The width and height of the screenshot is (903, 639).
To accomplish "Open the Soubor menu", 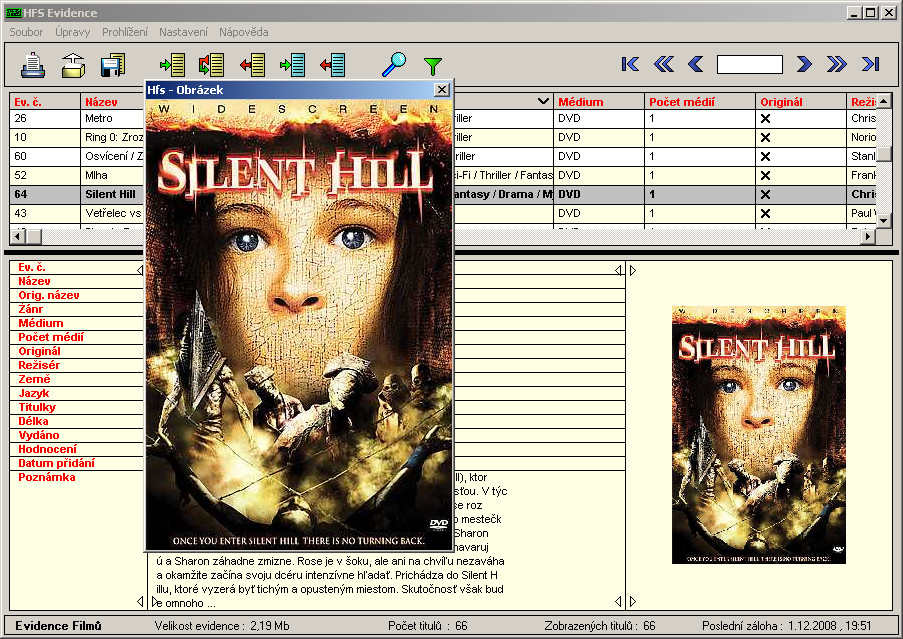I will 26,32.
